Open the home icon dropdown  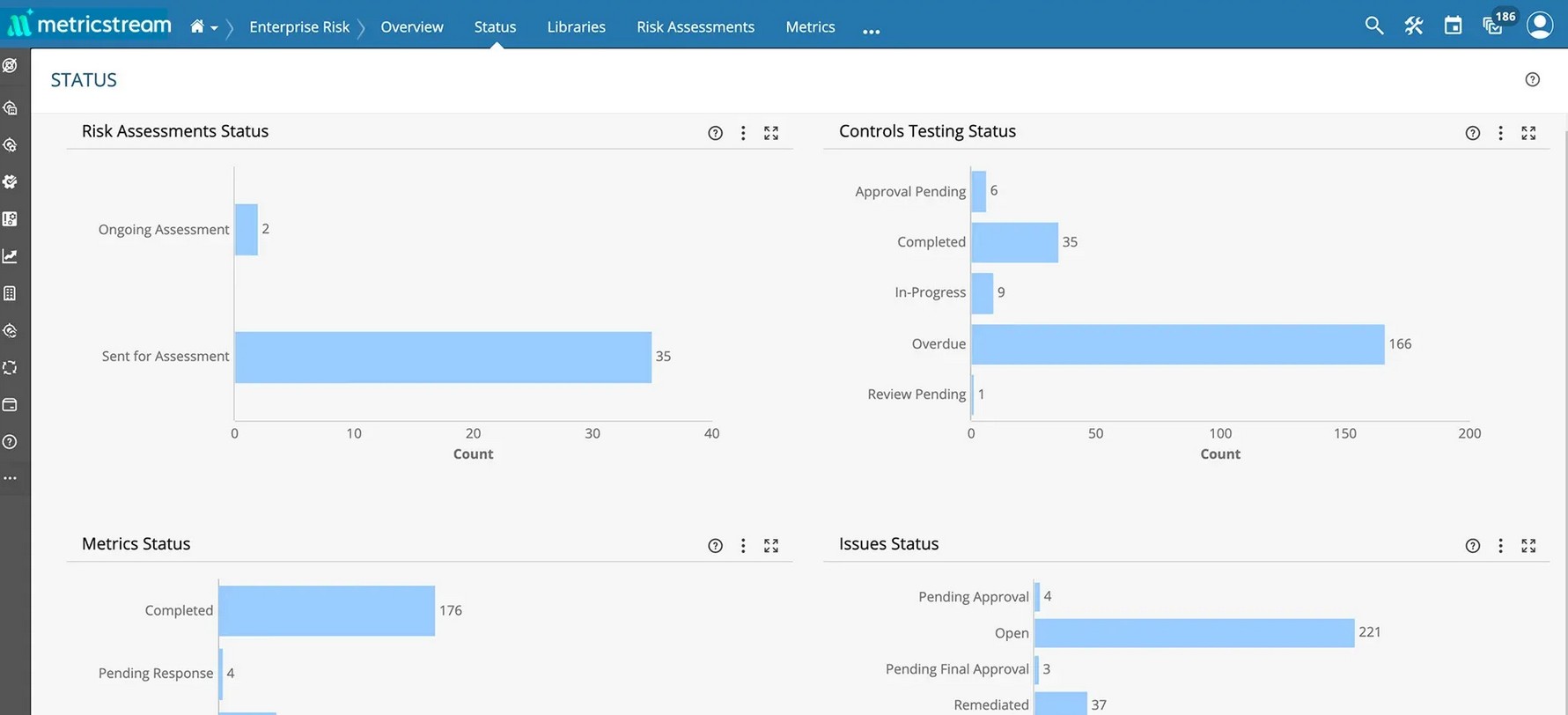[x=203, y=27]
